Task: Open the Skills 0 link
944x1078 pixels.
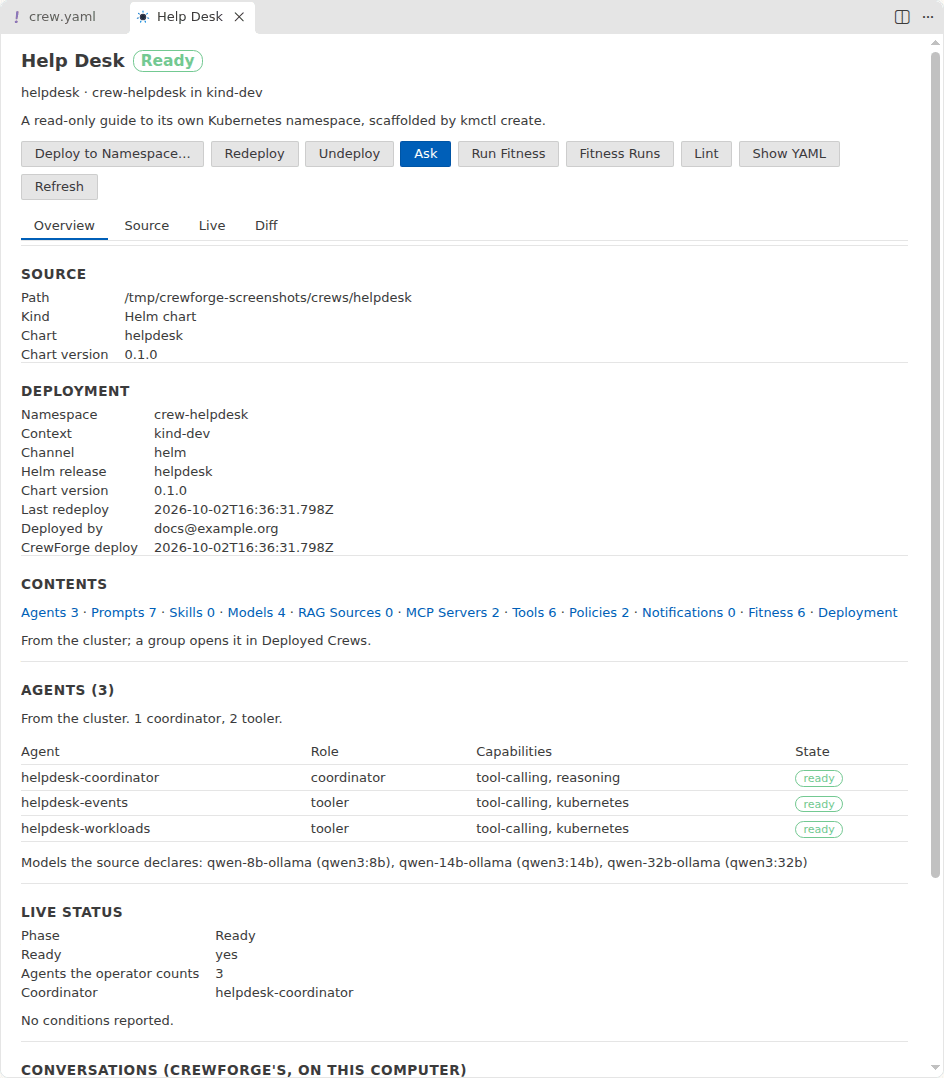Action: pyautogui.click(x=192, y=613)
